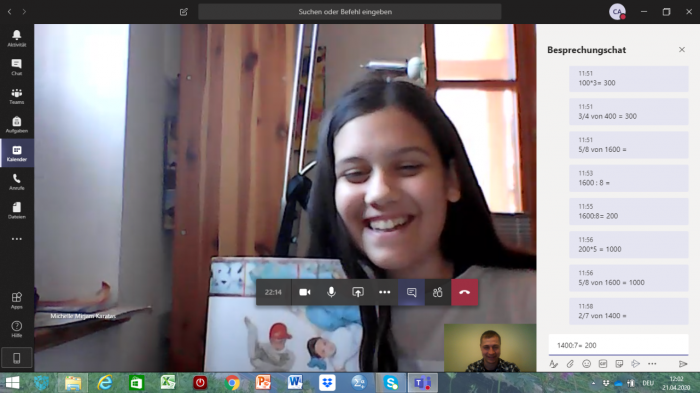Open Aufgaben in the left sidebar
This screenshot has height=393, width=700.
point(17,125)
